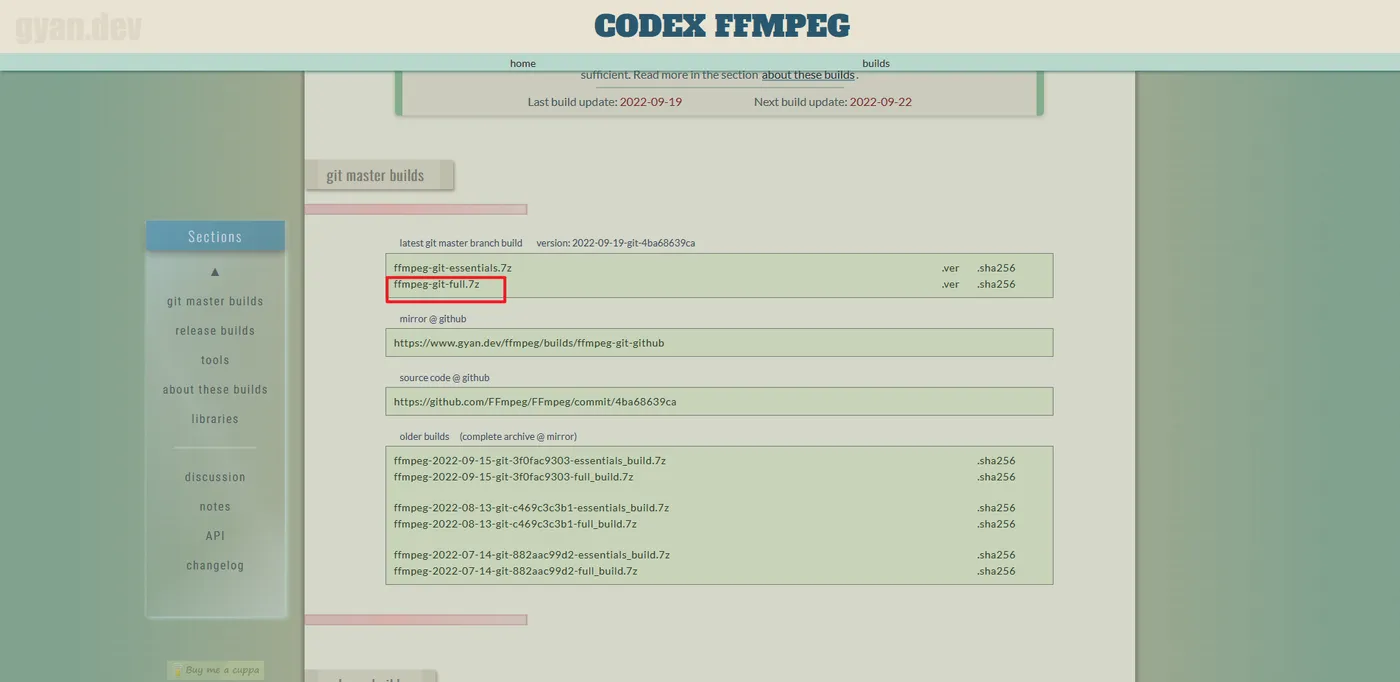Download 2022-09-15 3f0fac9303 essentials_build.7z
The height and width of the screenshot is (682, 1400).
530,461
